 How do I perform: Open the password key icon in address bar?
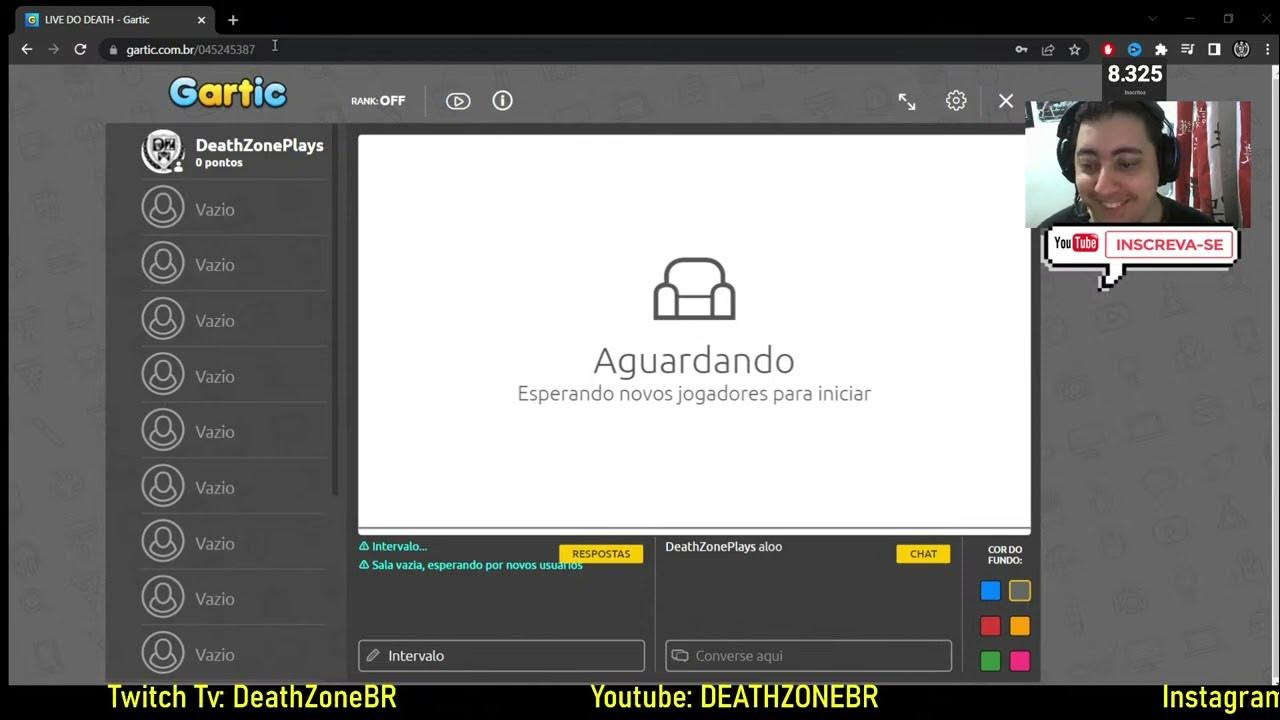pyautogui.click(x=1021, y=49)
